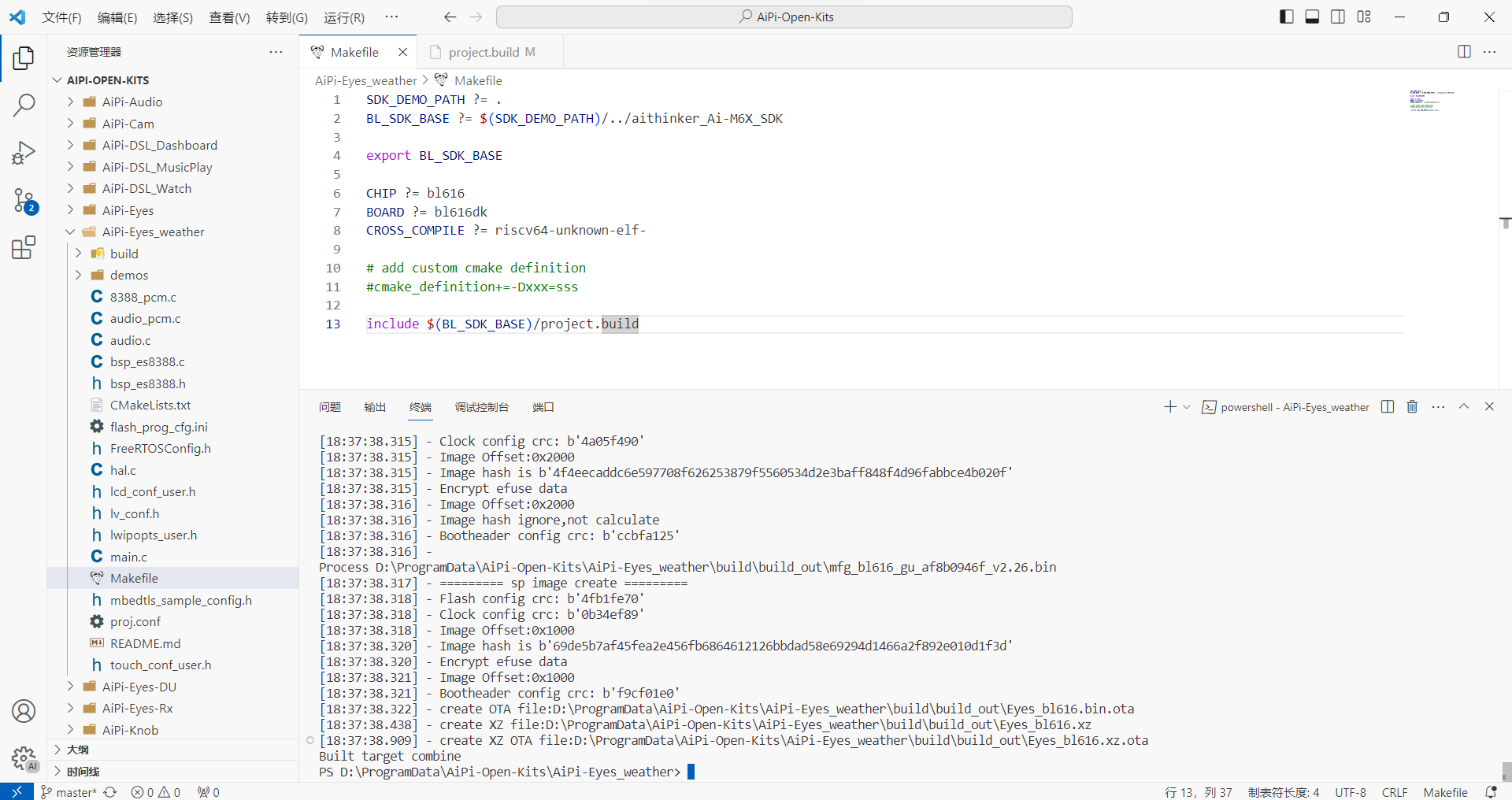This screenshot has width=1512, height=800.
Task: Click the remote window status bar icon
Action: (x=17, y=791)
